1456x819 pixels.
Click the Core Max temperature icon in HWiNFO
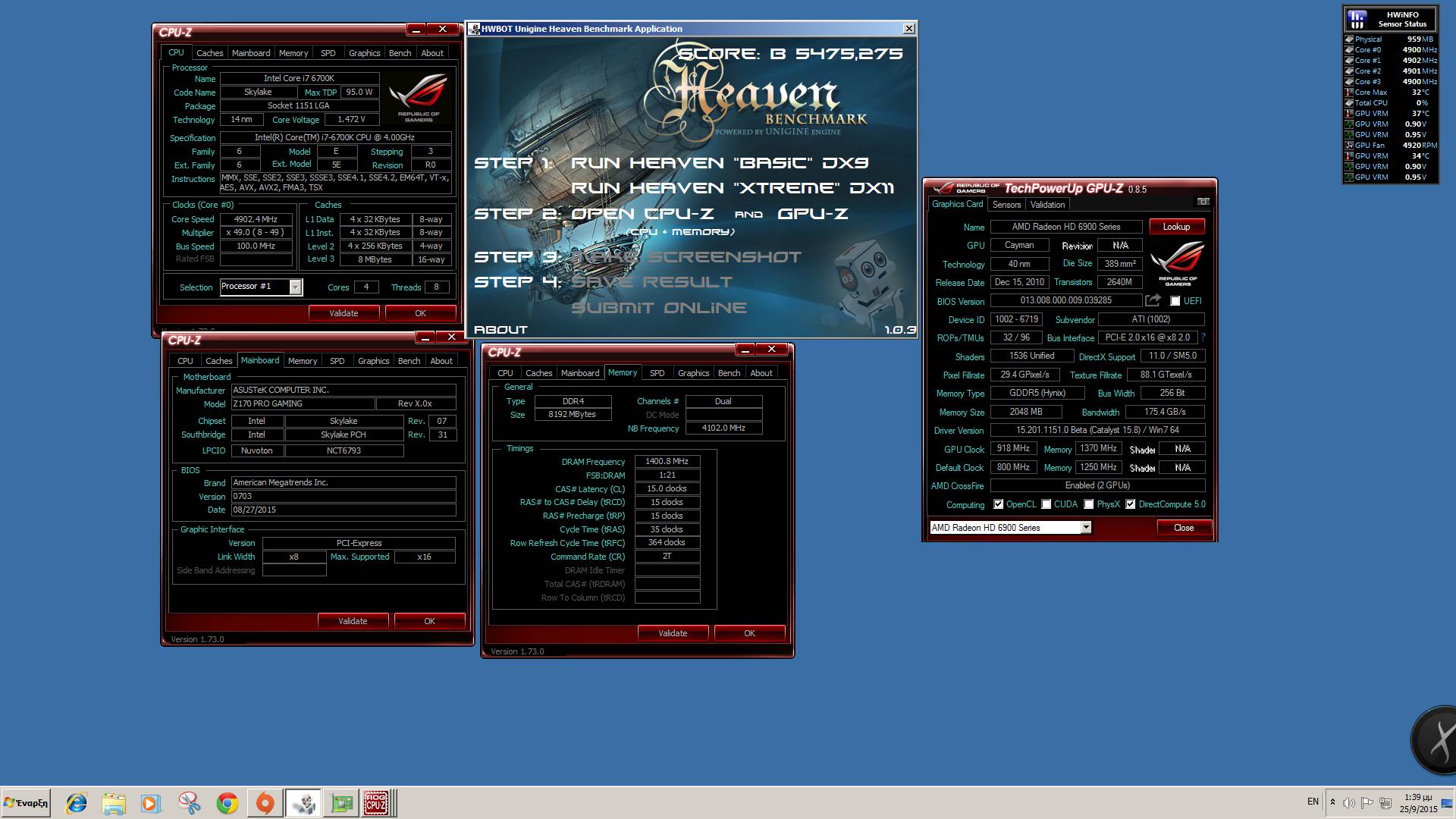tap(1349, 93)
